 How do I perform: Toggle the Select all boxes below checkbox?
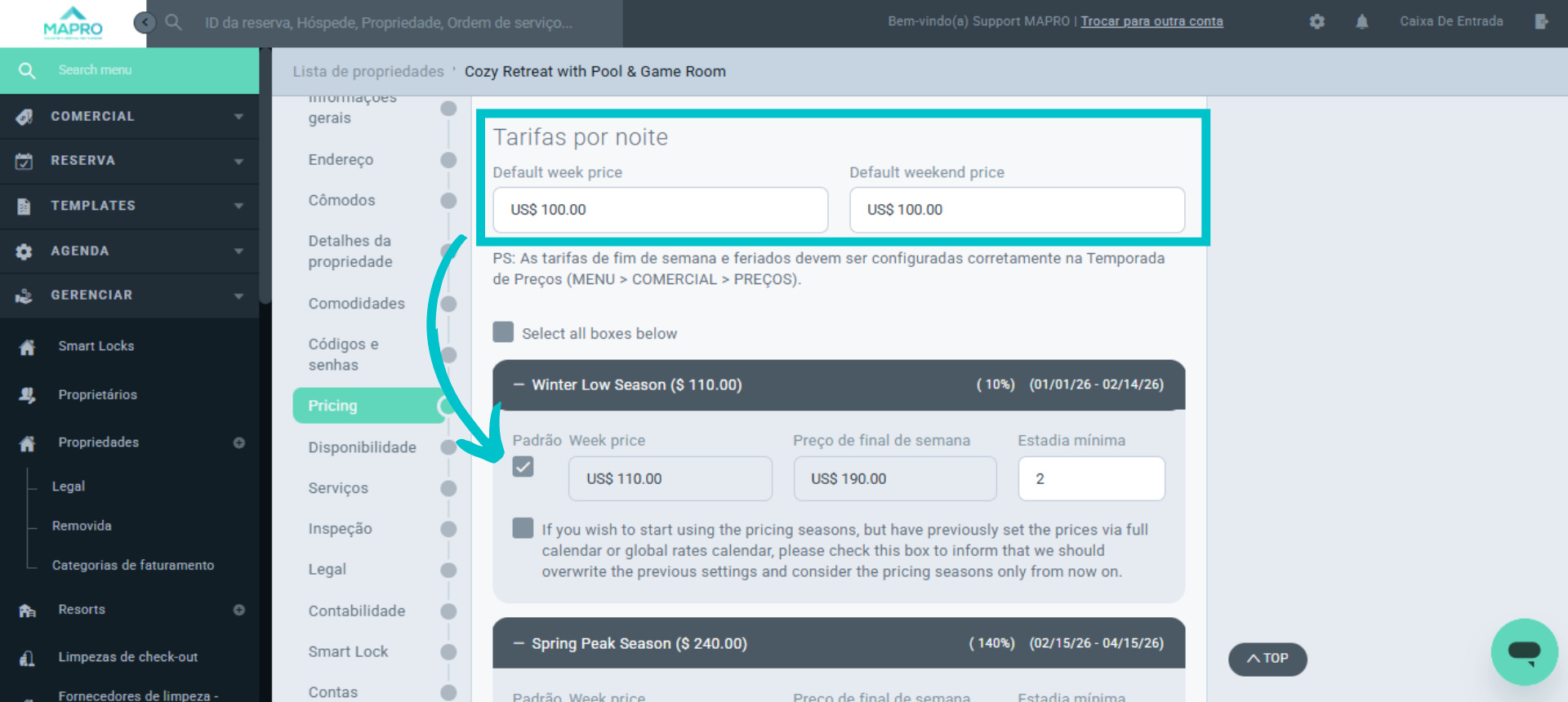(x=503, y=332)
